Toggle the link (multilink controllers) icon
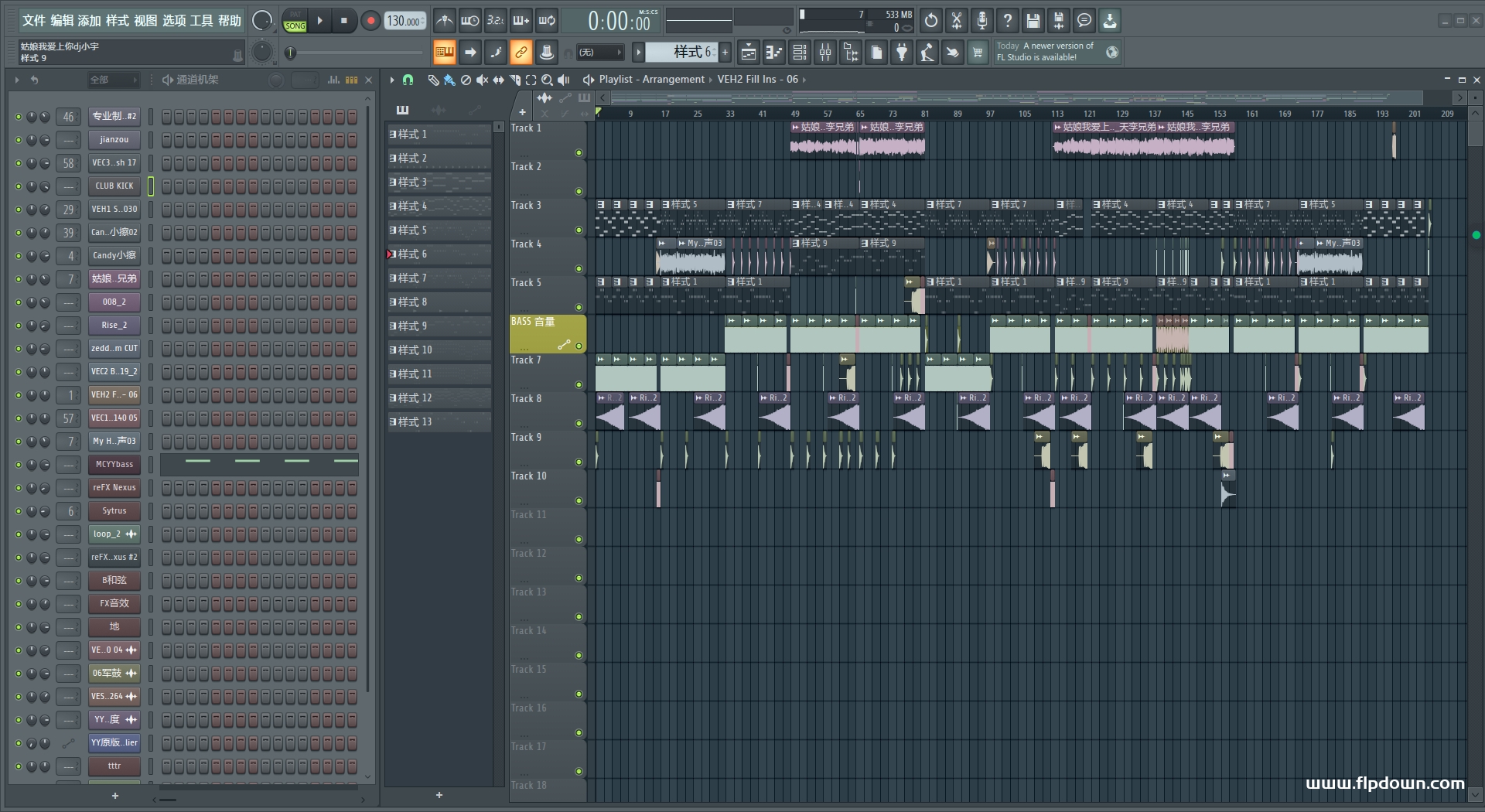 click(x=521, y=53)
